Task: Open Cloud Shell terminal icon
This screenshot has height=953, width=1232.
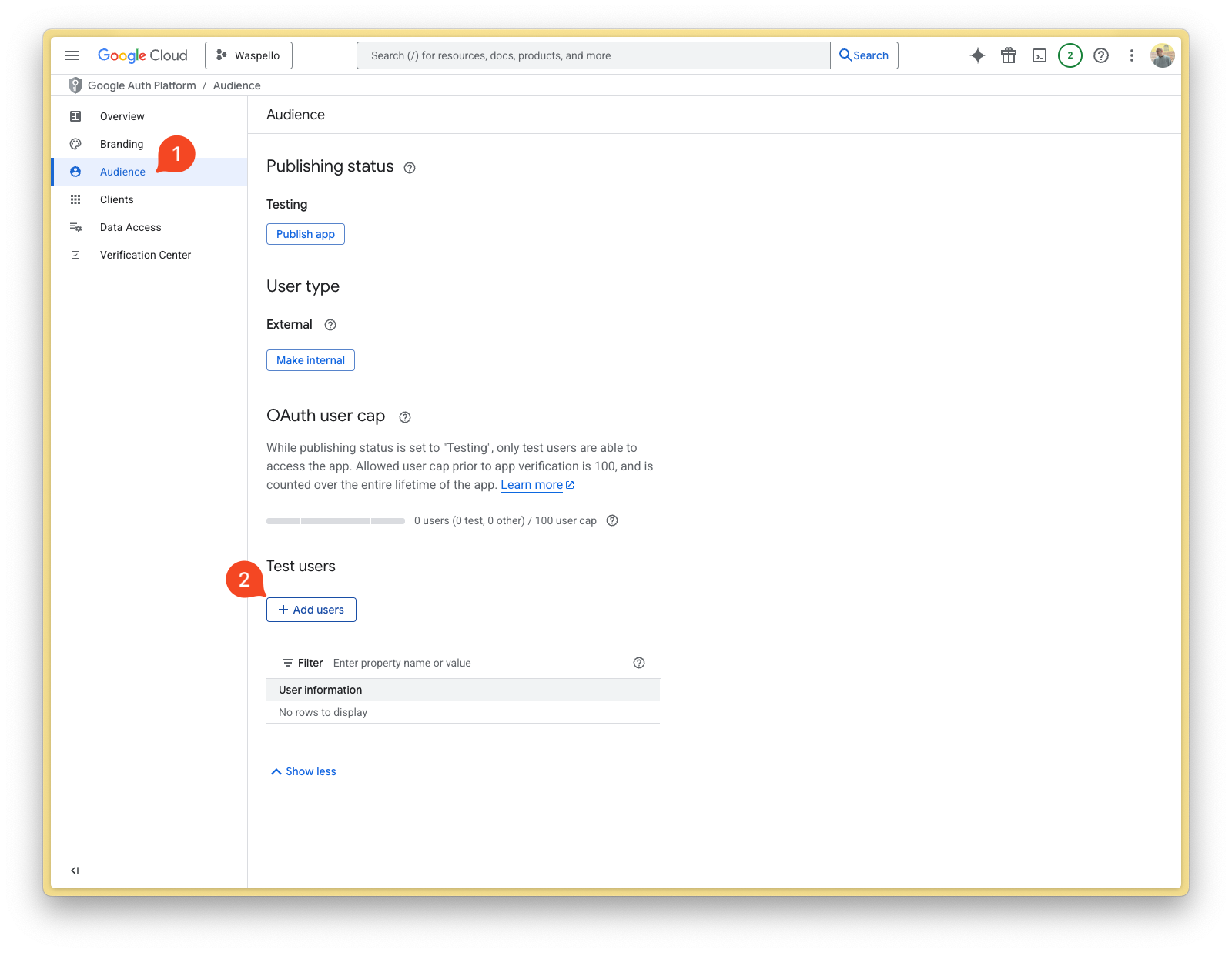Action: (x=1039, y=55)
